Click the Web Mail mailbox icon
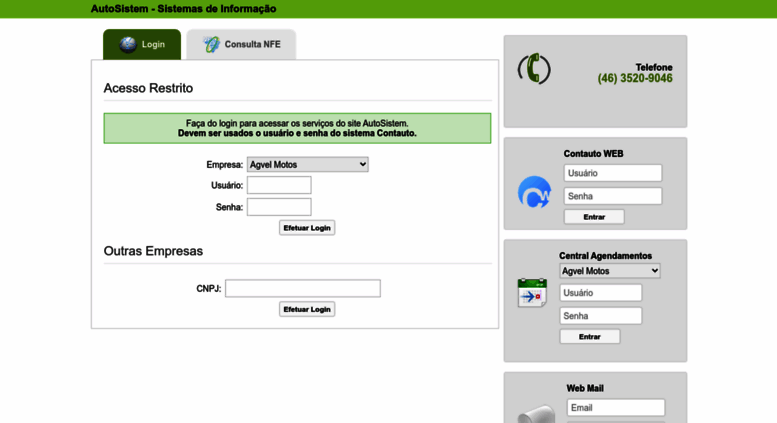This screenshot has height=423, width=777. coord(536,414)
